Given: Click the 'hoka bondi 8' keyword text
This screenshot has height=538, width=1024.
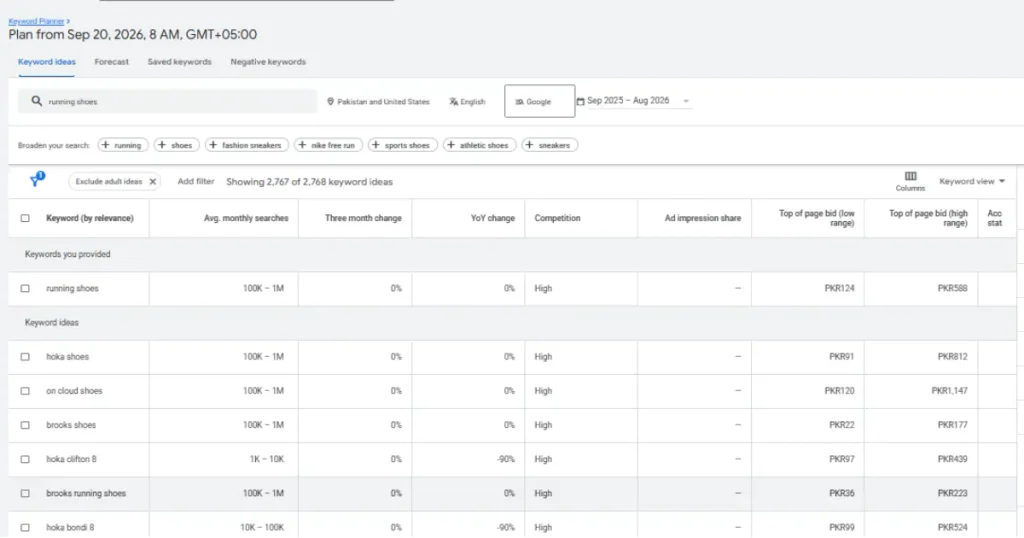Looking at the screenshot, I should [70, 527].
